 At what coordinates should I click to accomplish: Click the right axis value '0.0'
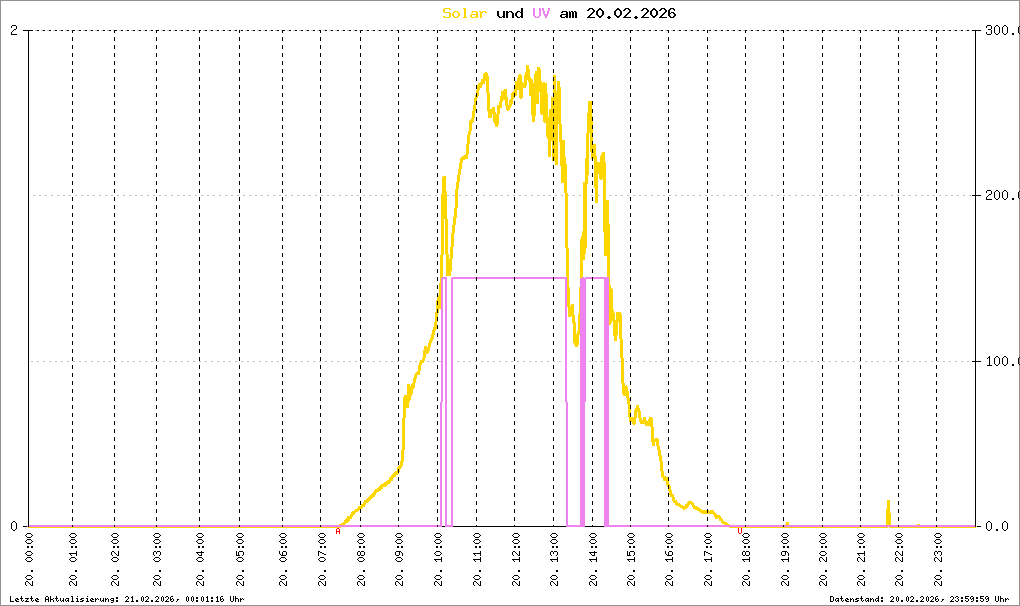click(x=997, y=527)
